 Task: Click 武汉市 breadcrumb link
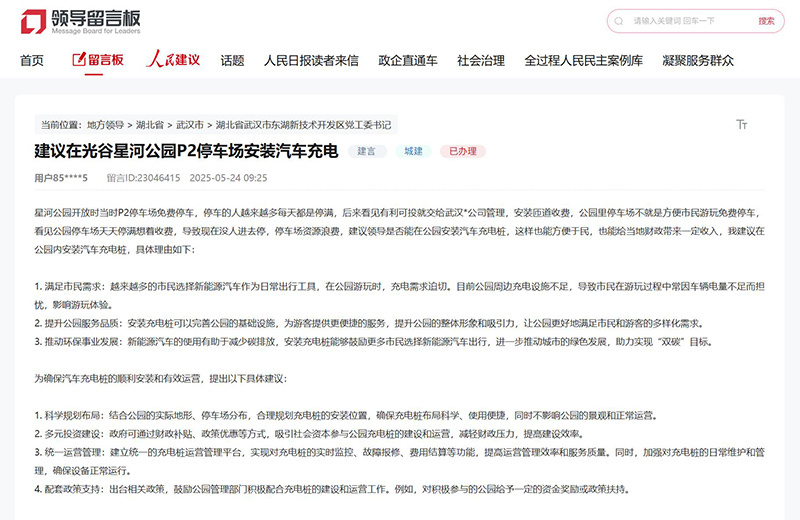pyautogui.click(x=190, y=125)
